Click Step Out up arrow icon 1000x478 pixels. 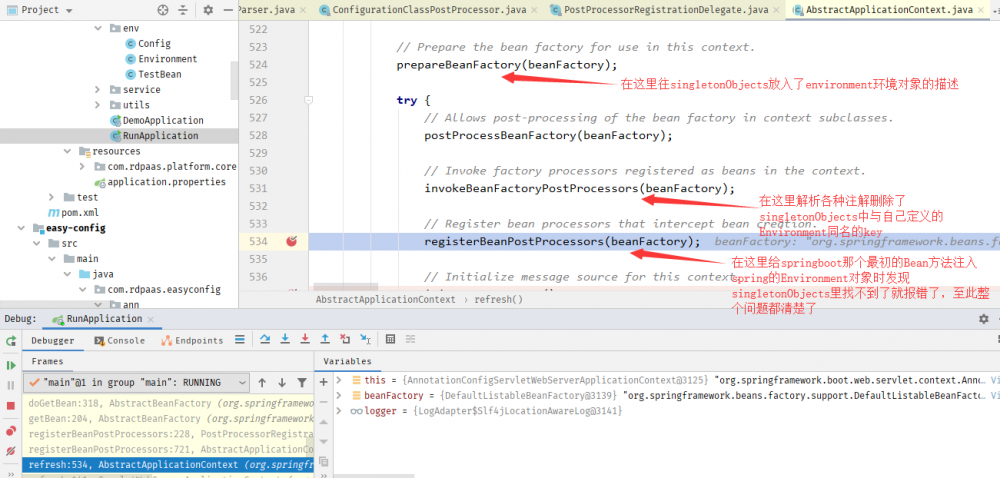(325, 339)
